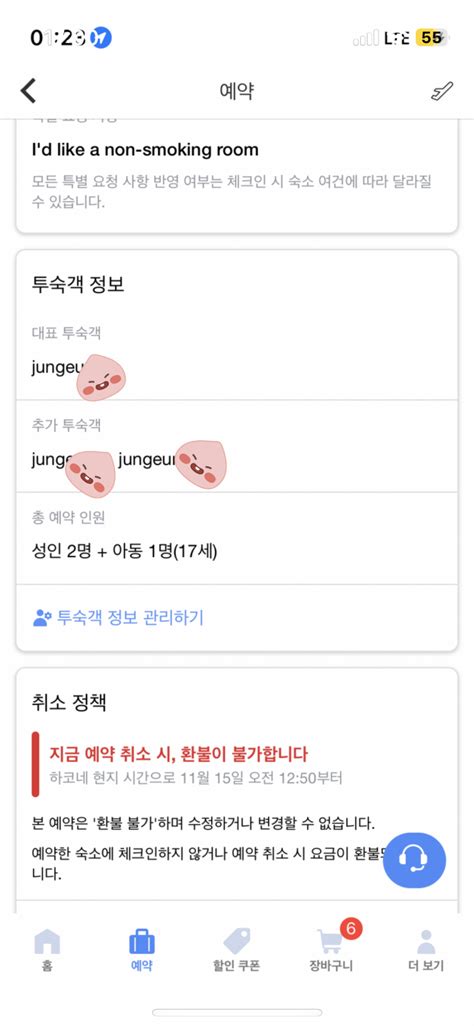The height and width of the screenshot is (1026, 474).
Task: Click the guest management people icon
Action: point(42,617)
